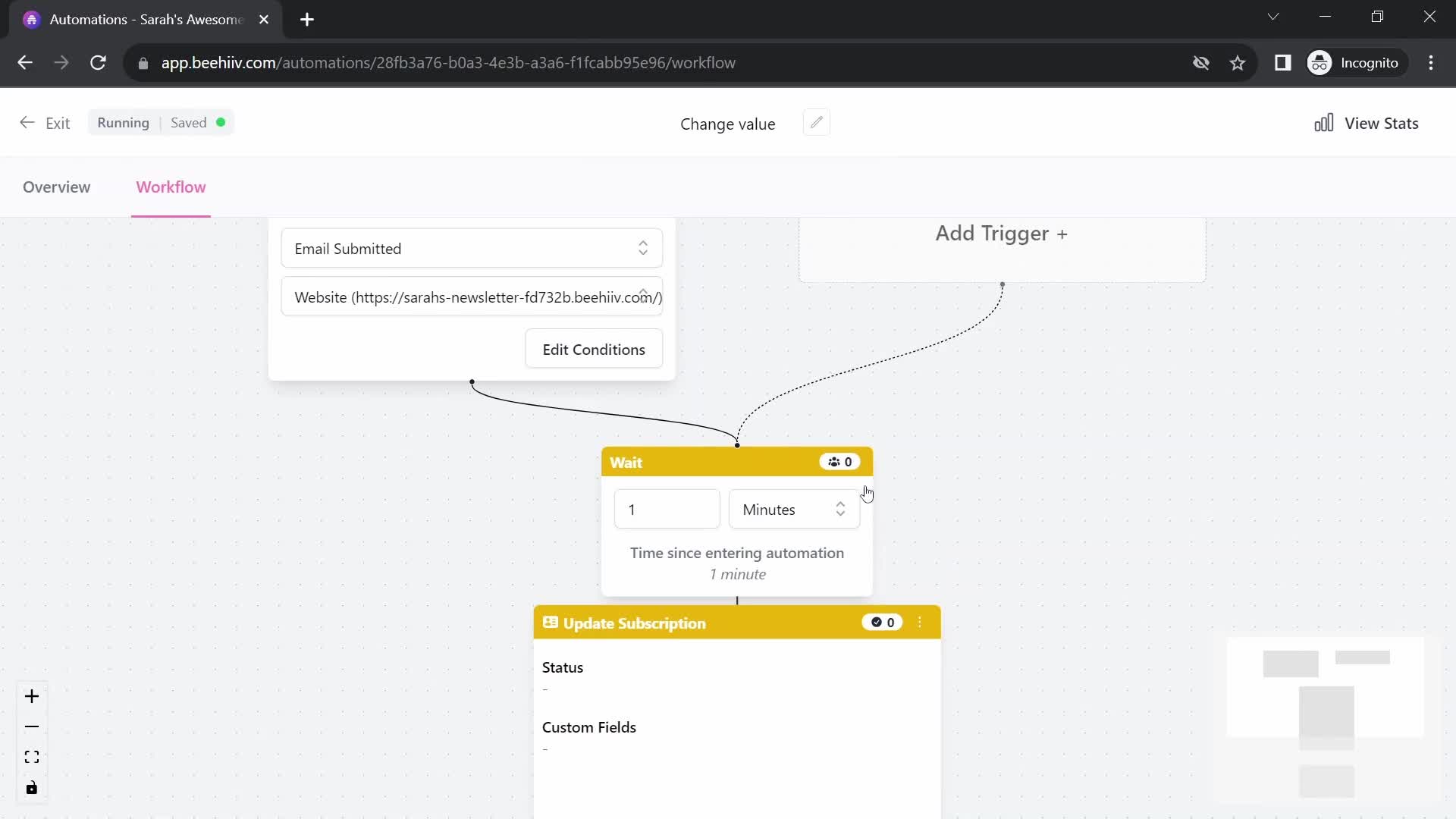The width and height of the screenshot is (1456, 819).
Task: Click the Workflow tab
Action: coord(171,187)
